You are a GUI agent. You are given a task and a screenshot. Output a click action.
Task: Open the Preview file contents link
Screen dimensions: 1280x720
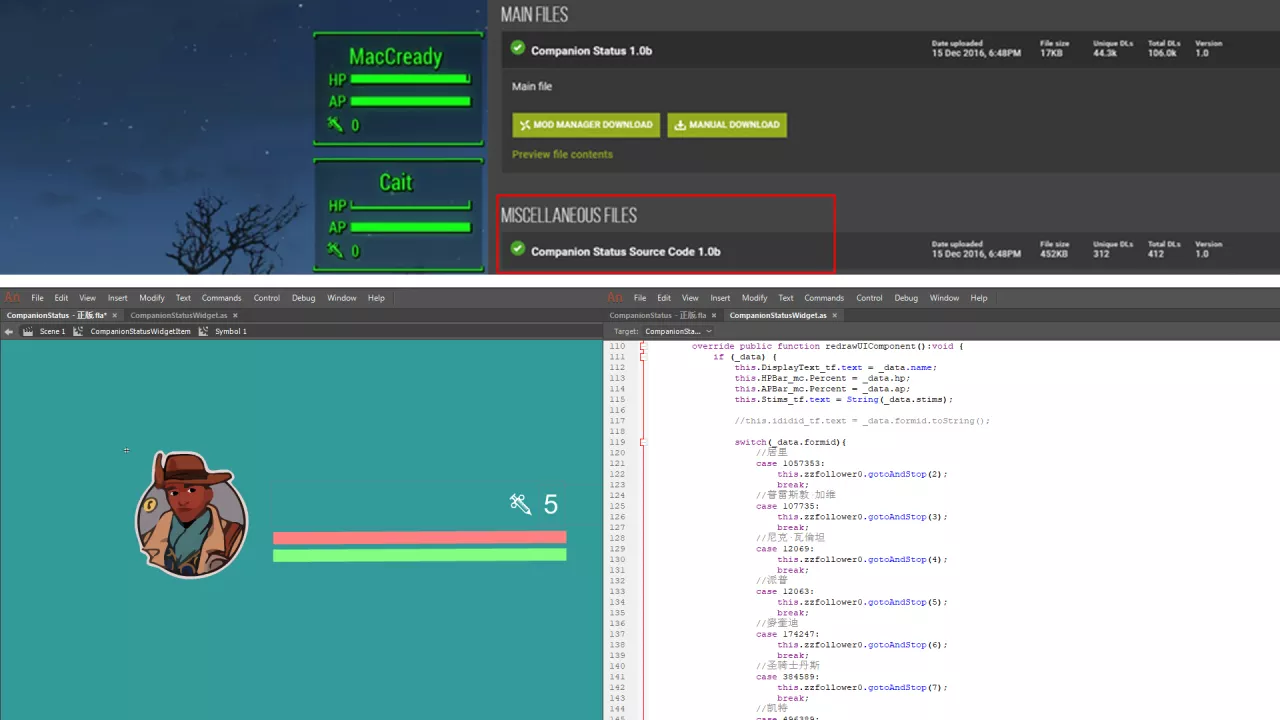(562, 154)
